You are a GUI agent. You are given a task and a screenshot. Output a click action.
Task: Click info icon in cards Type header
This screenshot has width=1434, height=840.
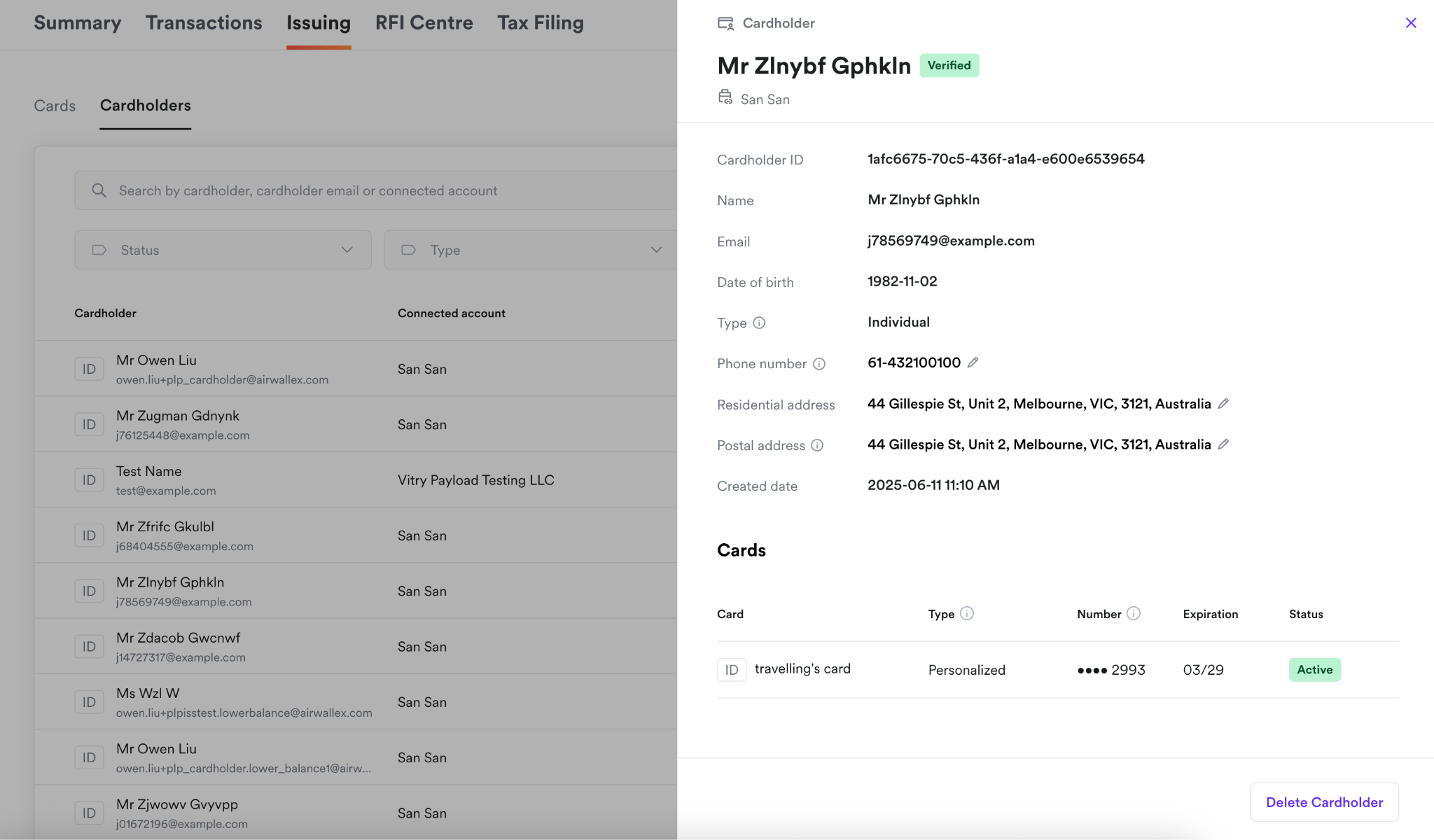pyautogui.click(x=967, y=613)
